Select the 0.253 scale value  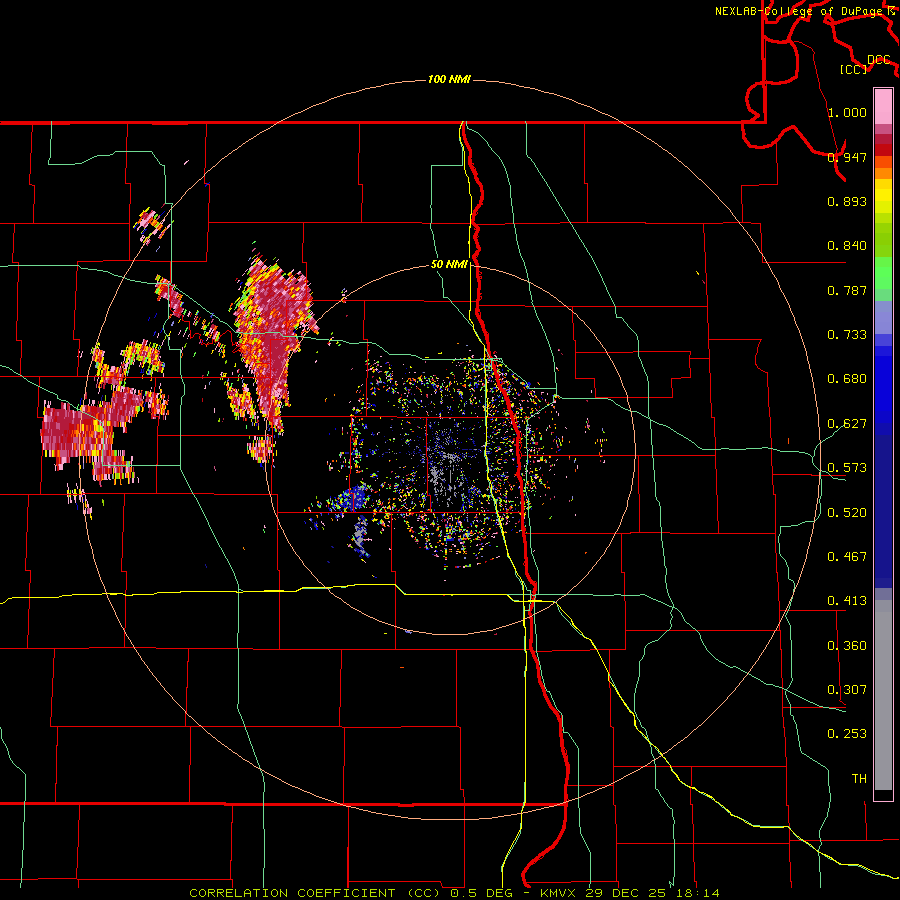847,734
